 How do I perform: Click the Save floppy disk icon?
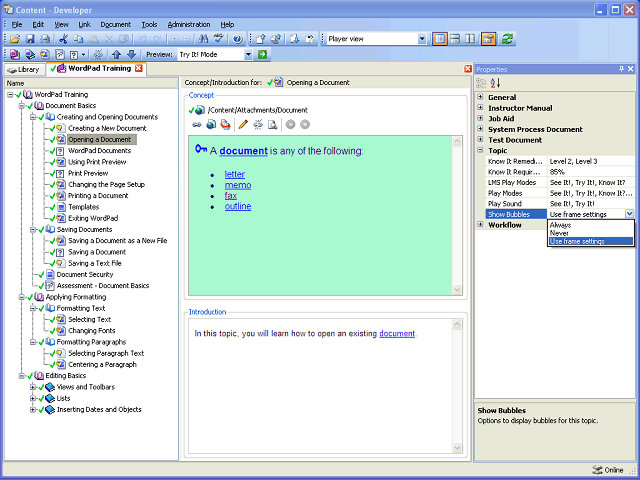(x=30, y=39)
